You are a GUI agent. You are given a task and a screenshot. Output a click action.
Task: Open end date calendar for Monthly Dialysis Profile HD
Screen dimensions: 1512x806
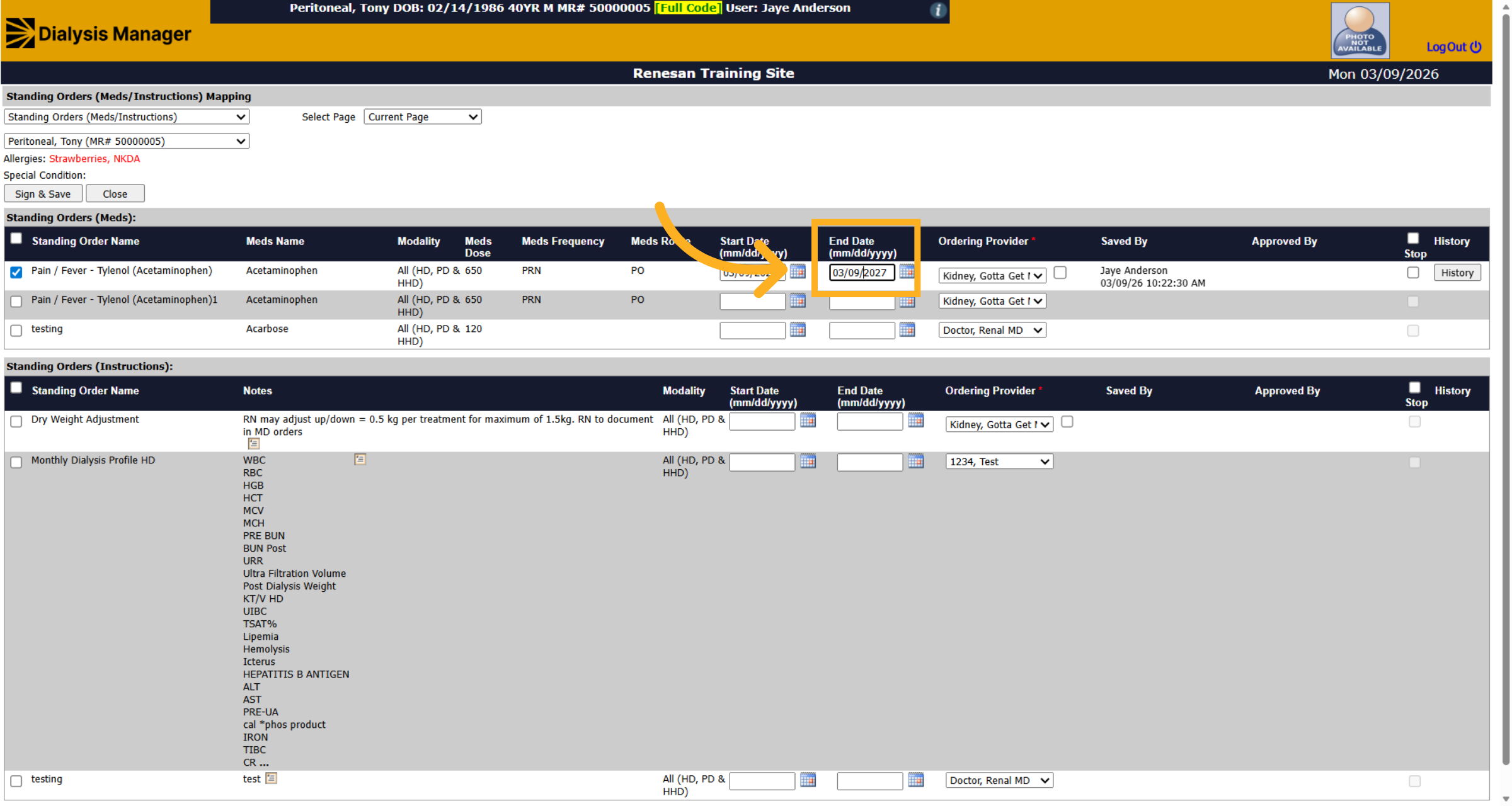(x=915, y=461)
